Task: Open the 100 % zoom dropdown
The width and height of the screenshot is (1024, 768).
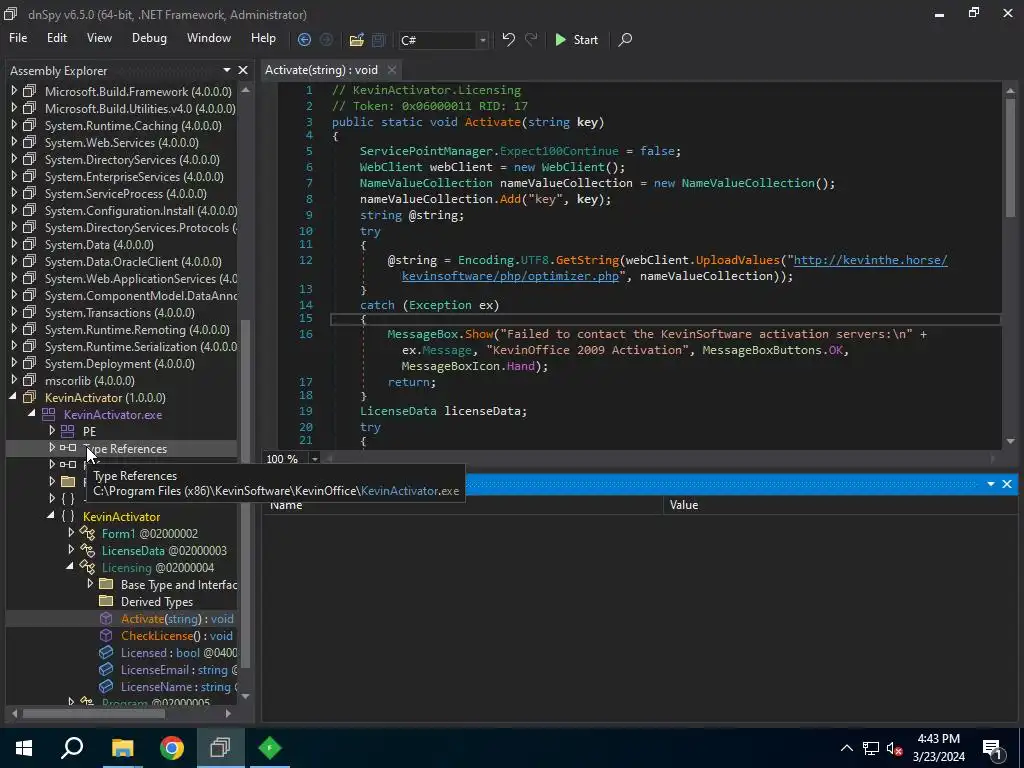Action: [x=314, y=459]
